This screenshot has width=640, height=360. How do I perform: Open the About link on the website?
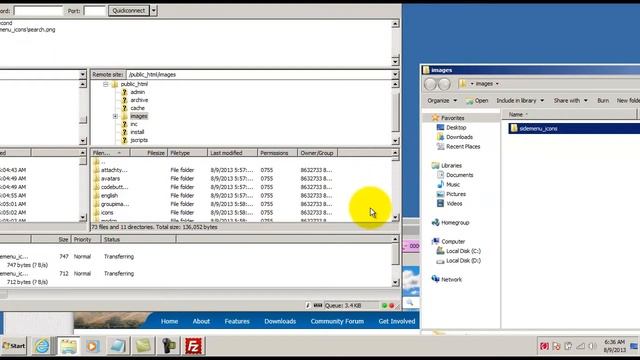(x=201, y=321)
